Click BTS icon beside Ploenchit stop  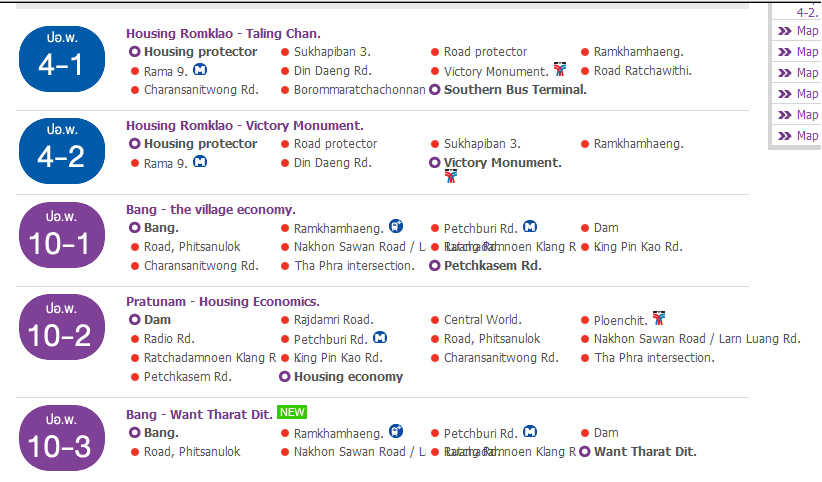point(659,318)
